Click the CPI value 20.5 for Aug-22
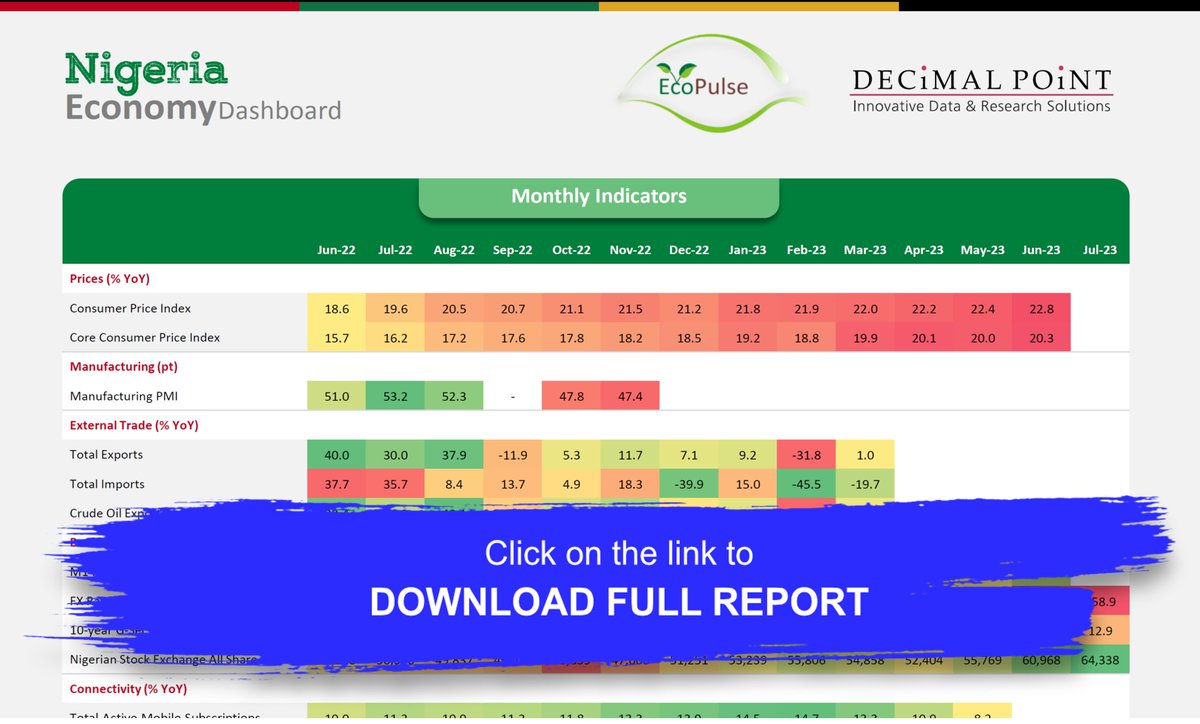The width and height of the screenshot is (1200, 724). [454, 308]
